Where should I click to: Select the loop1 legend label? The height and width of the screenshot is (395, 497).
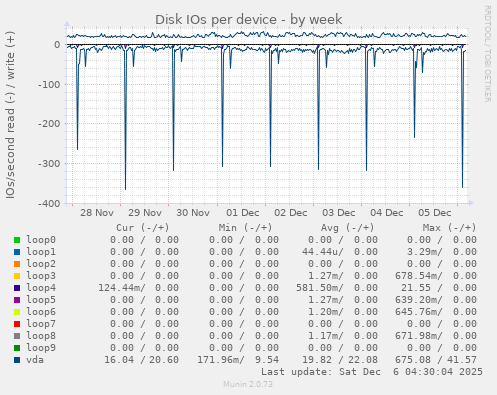tap(41, 252)
